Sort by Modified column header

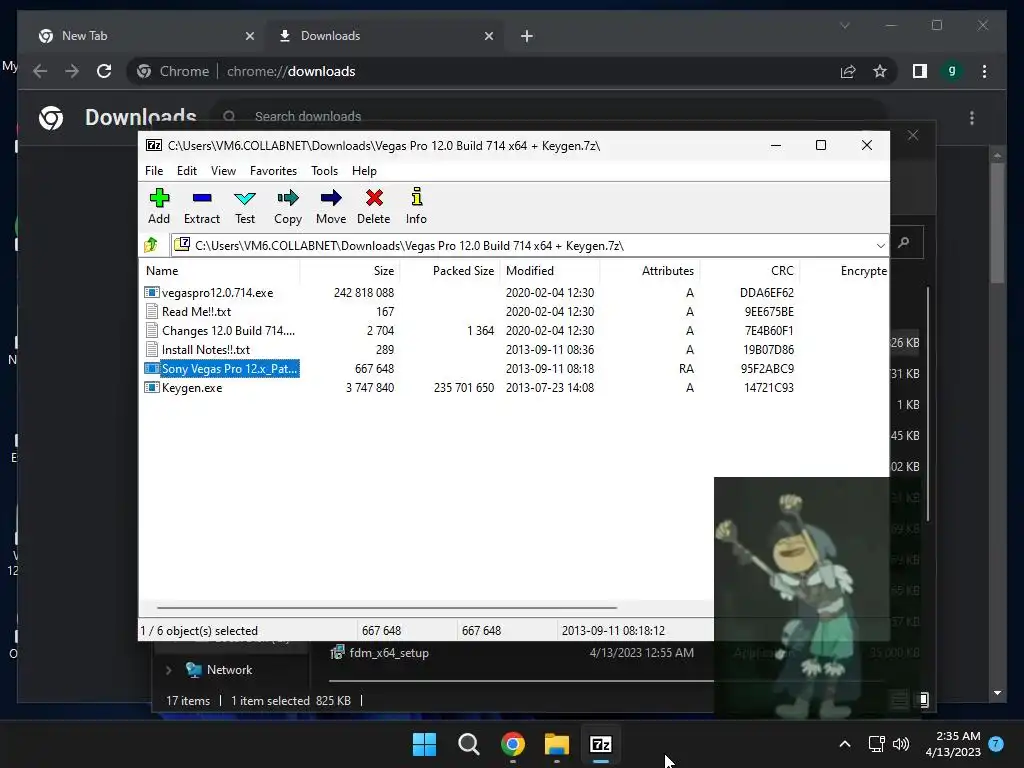click(550, 270)
